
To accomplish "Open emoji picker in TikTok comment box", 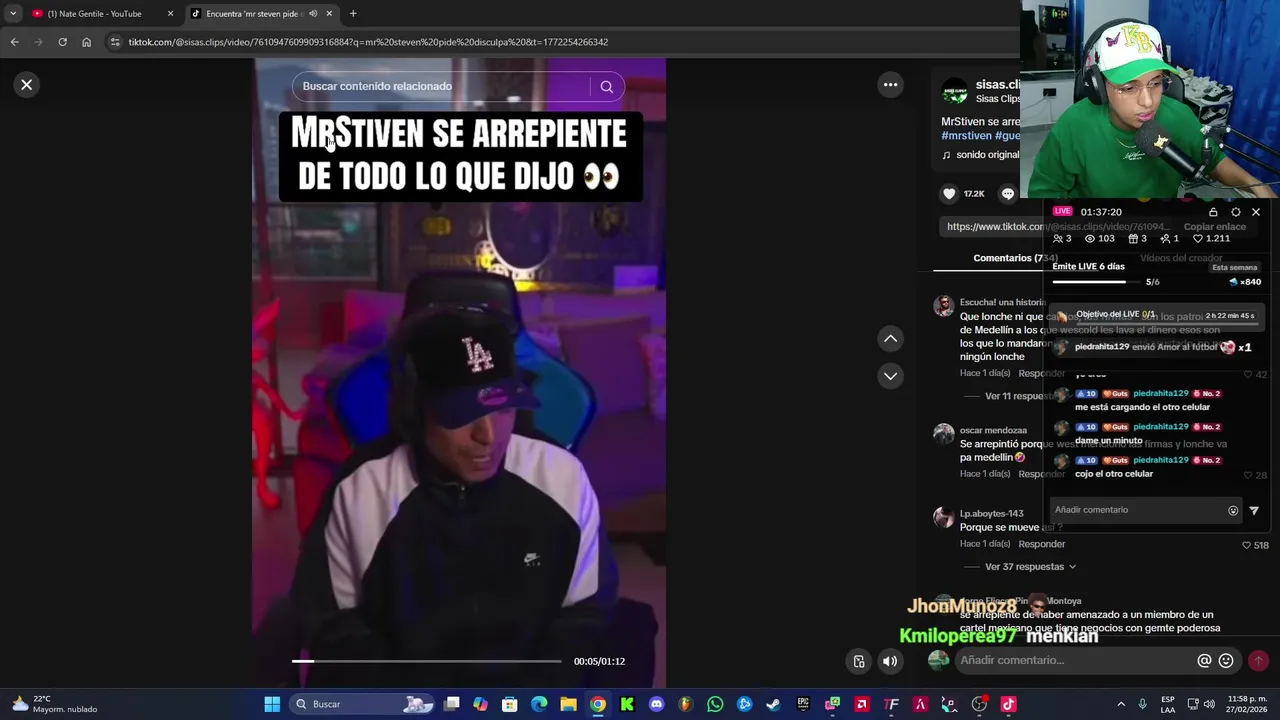I will point(1226,661).
